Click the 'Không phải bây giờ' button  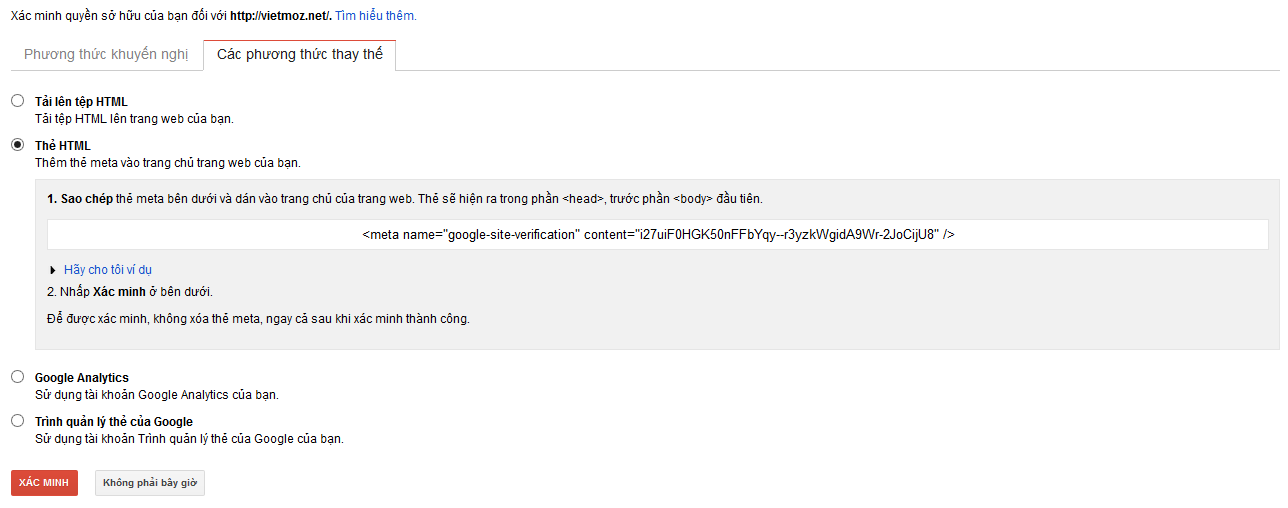[x=150, y=483]
